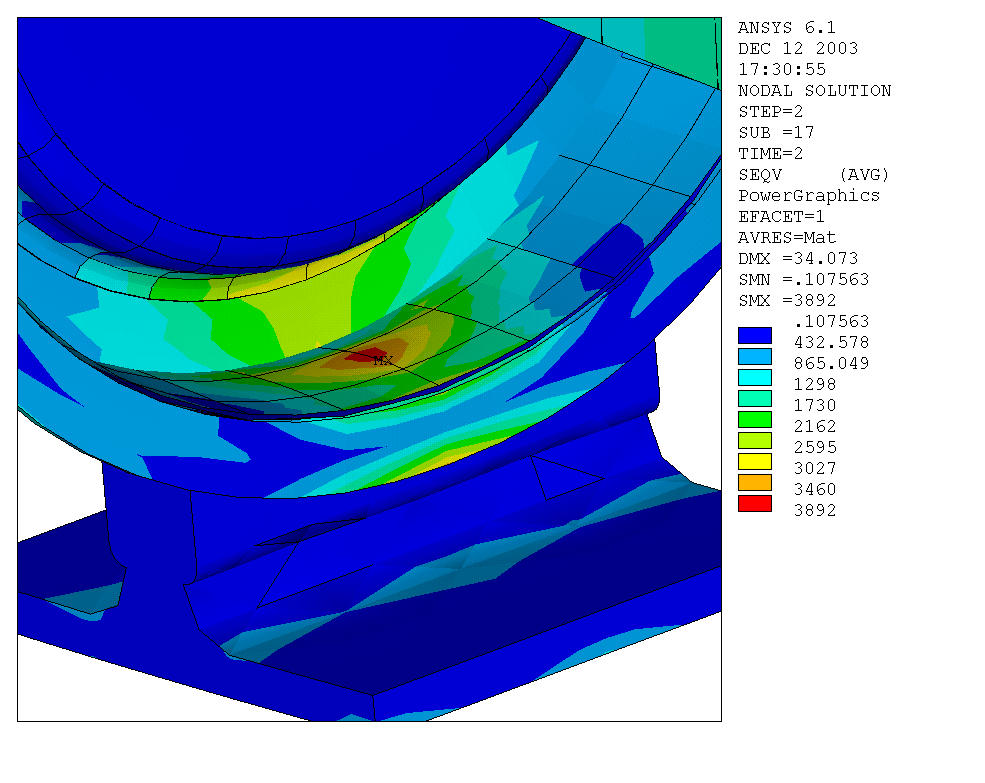Click the 'EFACET=1' text
The height and width of the screenshot is (783, 985).
pos(781,217)
